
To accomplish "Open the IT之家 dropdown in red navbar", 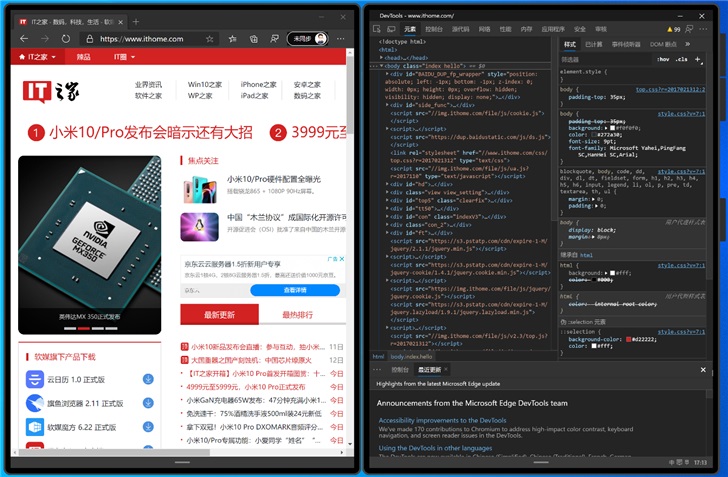I will (x=40, y=57).
